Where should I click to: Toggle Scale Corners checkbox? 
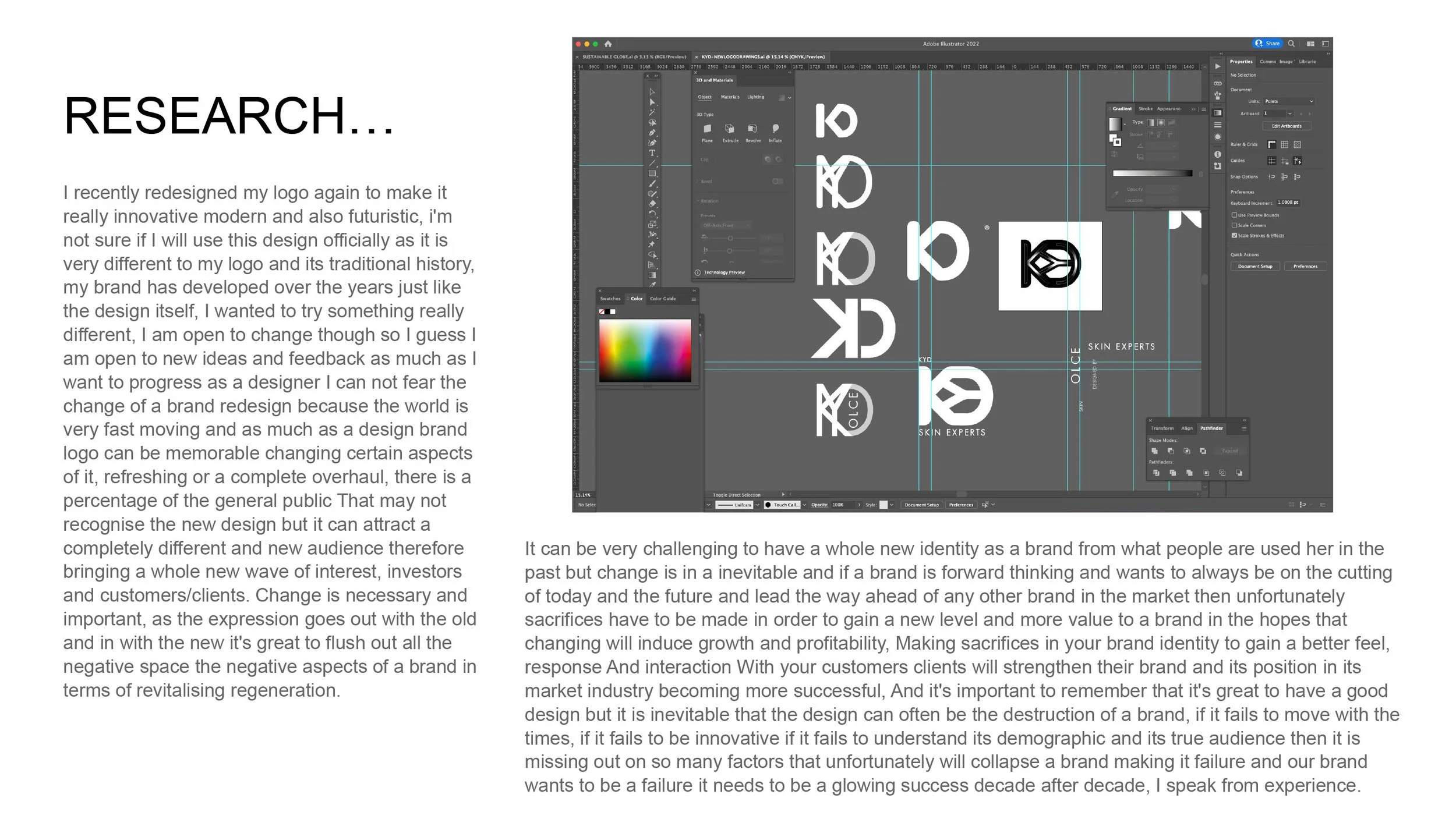click(x=1234, y=225)
